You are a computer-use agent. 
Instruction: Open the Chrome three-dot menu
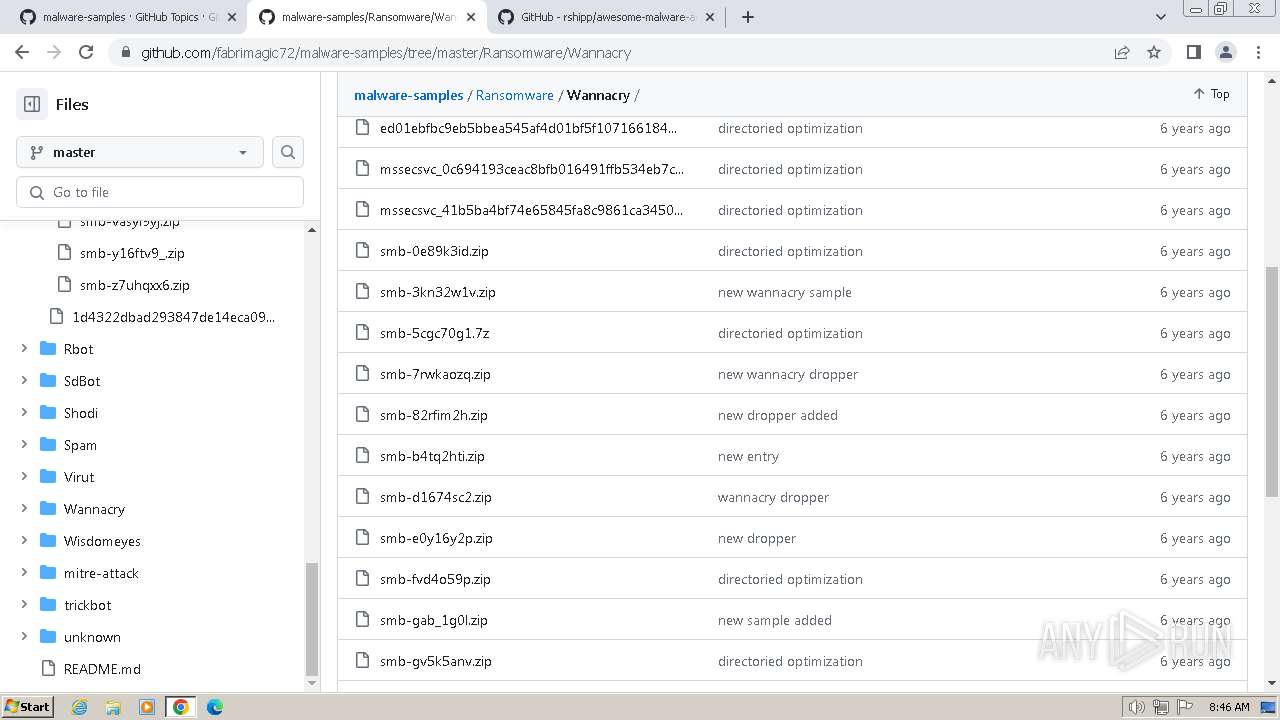(x=1257, y=53)
